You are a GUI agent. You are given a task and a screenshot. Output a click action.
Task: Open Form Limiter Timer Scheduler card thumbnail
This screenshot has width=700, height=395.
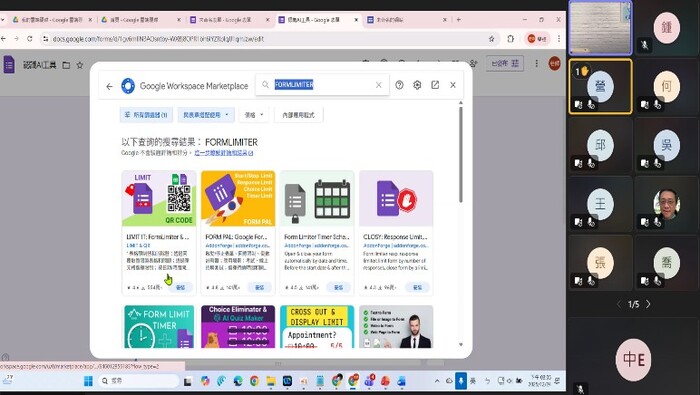317,199
